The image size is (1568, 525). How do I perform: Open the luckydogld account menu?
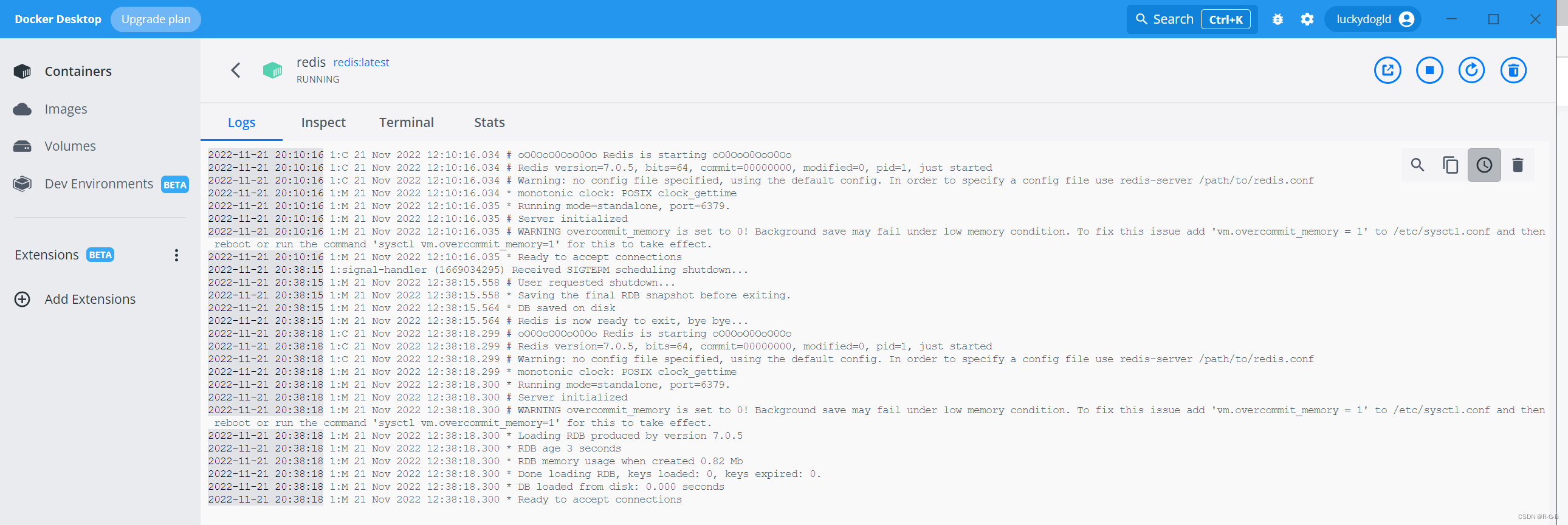click(1373, 19)
